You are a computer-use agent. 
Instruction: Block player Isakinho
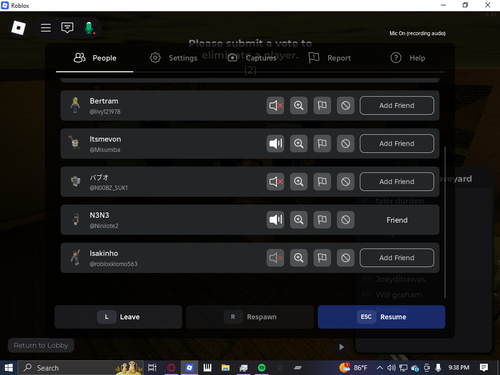[345, 258]
